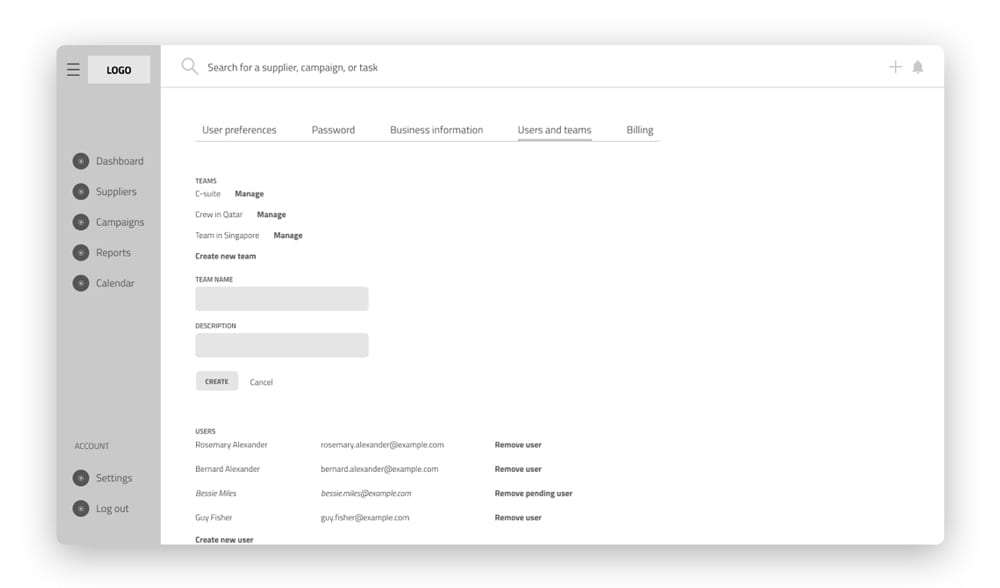
Task: Click email bessie.miles@example.com
Action: [x=366, y=494]
